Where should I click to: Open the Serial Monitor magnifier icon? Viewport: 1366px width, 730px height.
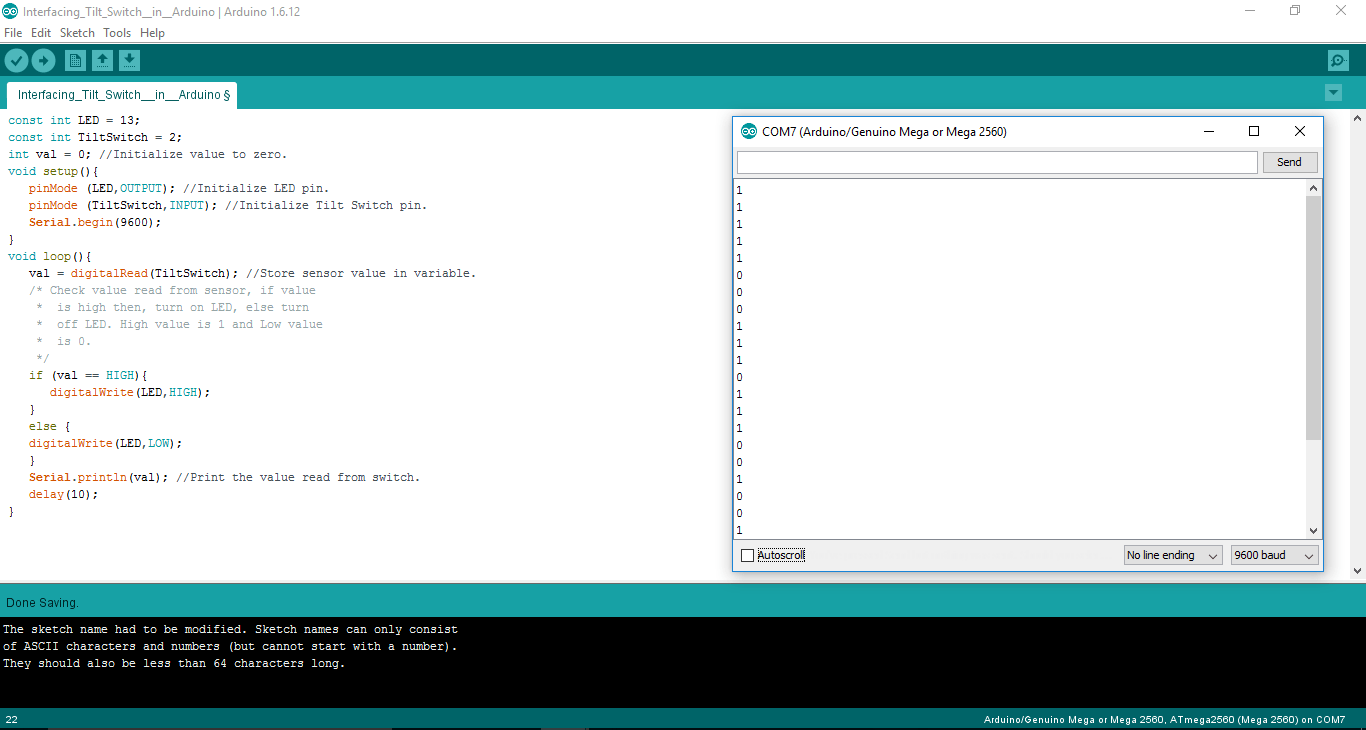tap(1338, 60)
